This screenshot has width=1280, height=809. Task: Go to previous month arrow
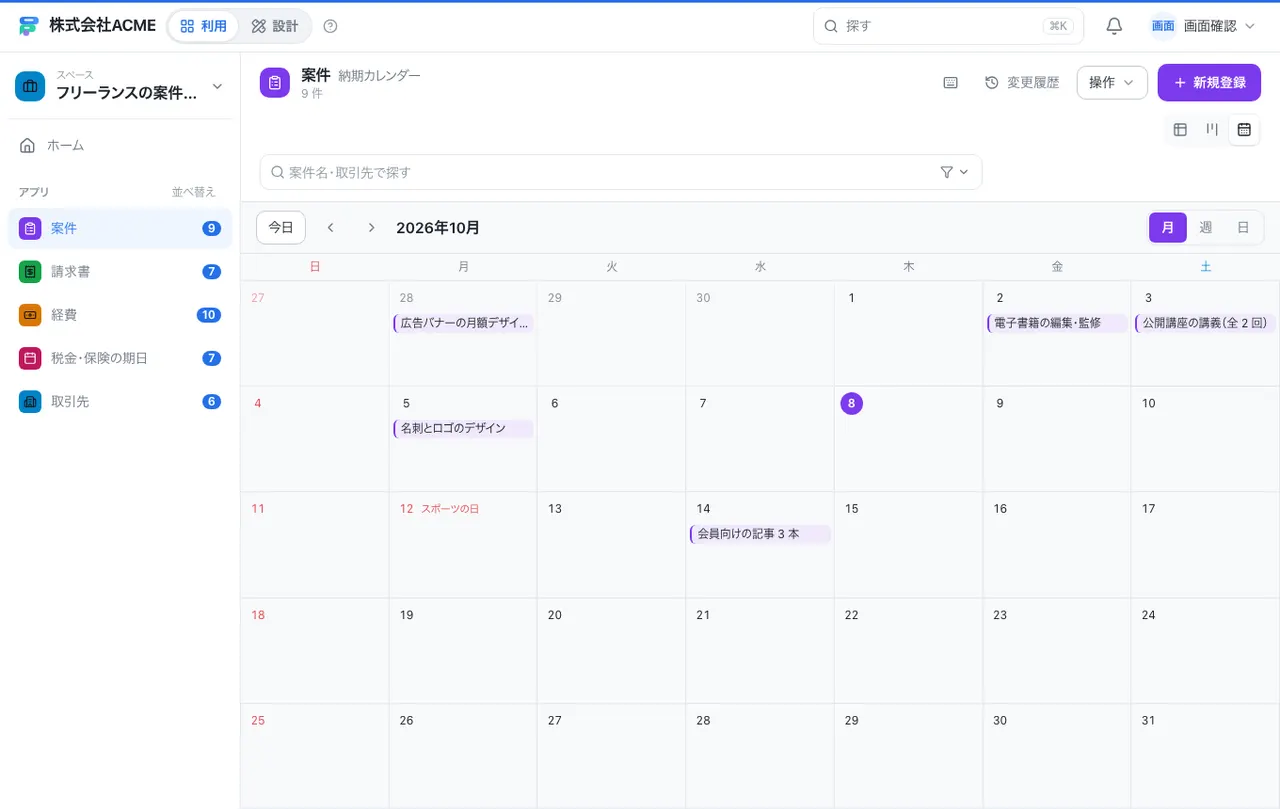[331, 228]
